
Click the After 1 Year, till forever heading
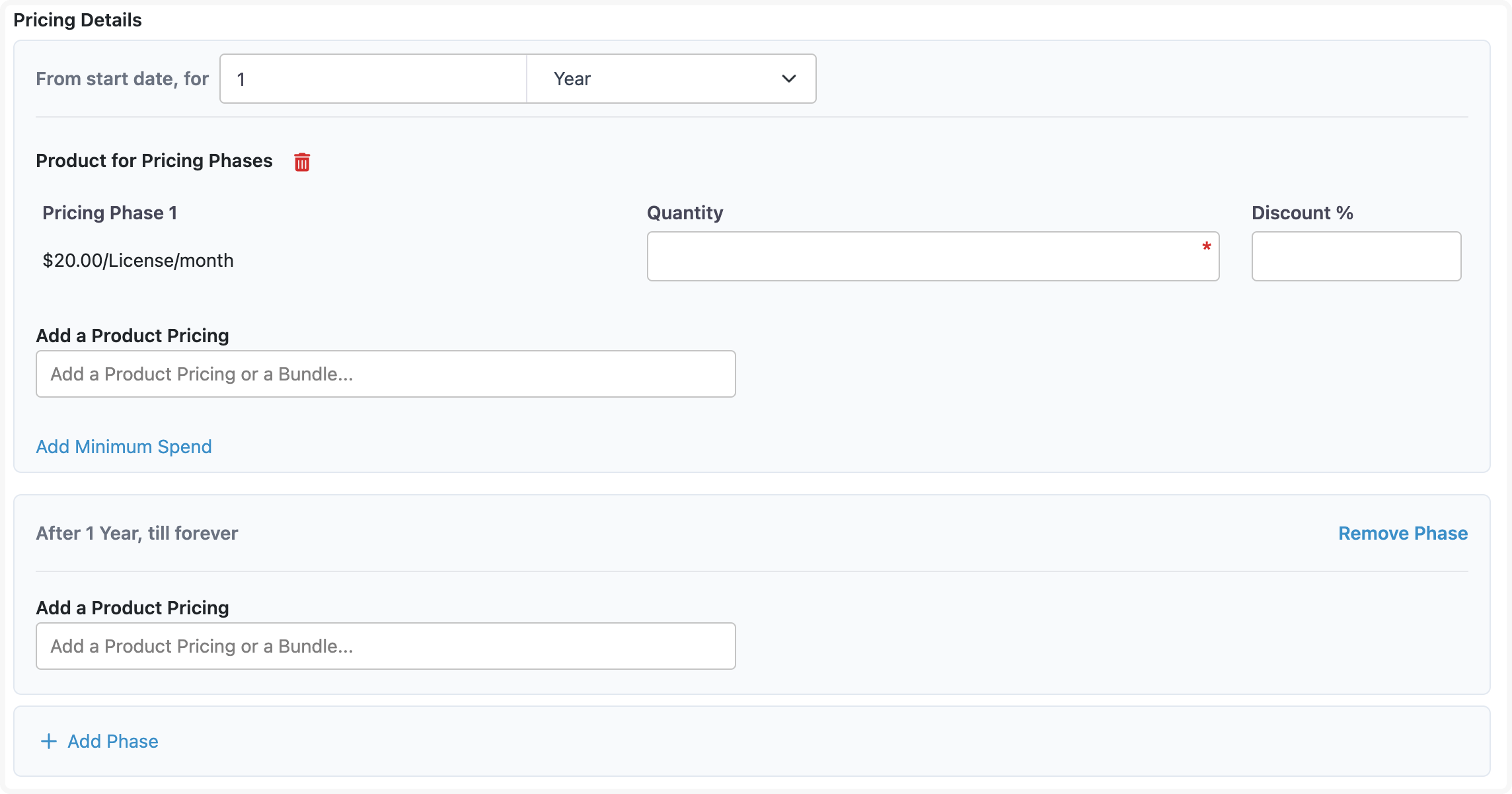[137, 533]
